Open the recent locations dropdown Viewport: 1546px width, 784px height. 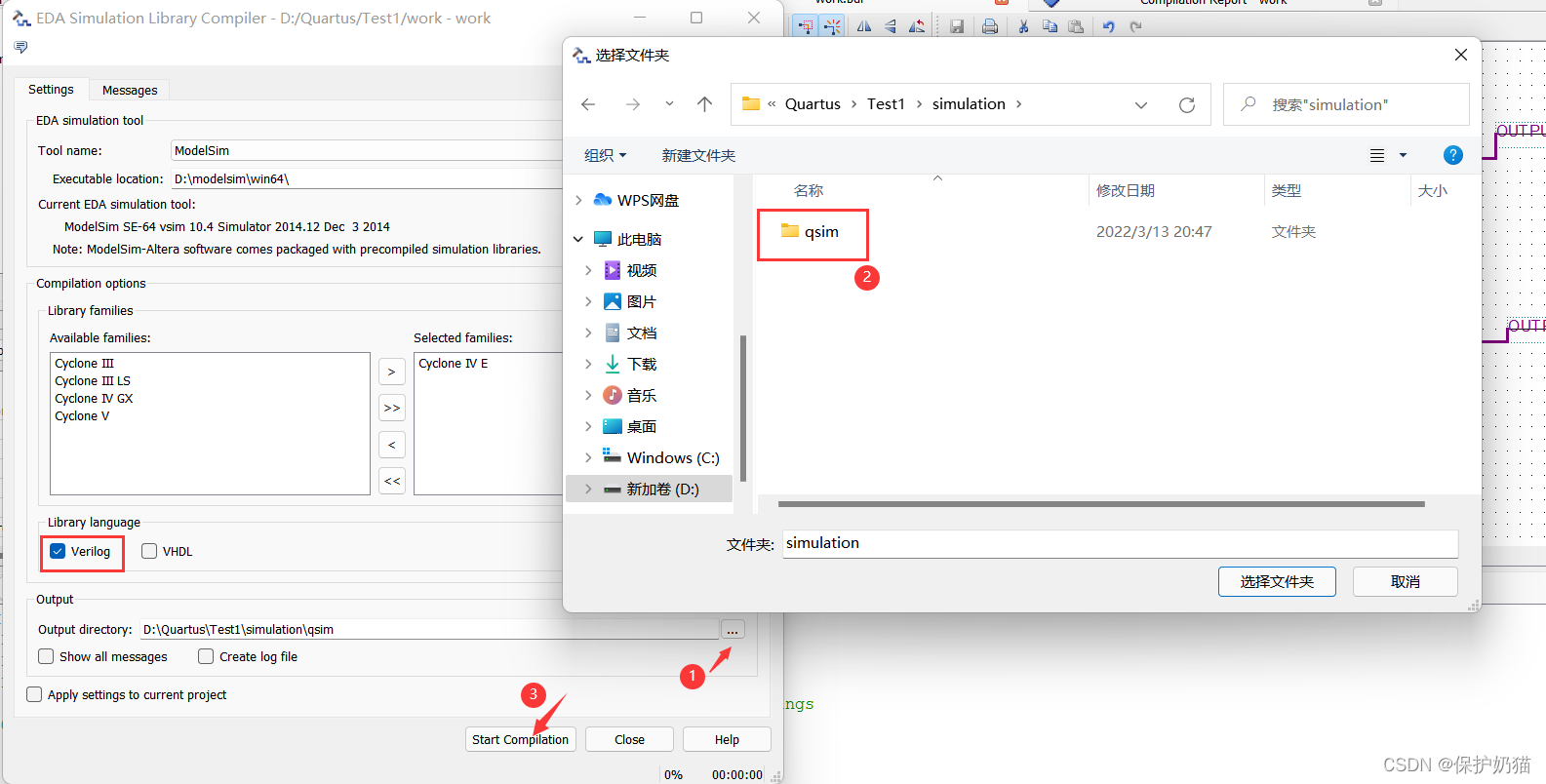[669, 104]
